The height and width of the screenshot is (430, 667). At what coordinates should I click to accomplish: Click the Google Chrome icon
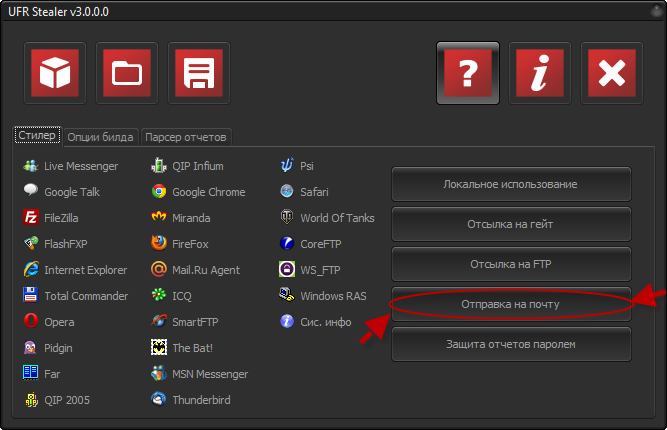tap(159, 191)
